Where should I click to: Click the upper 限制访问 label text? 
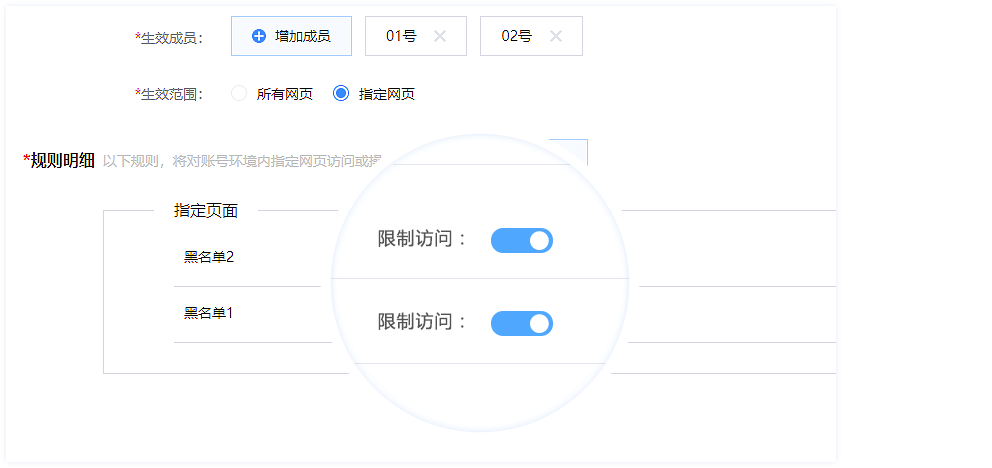pyautogui.click(x=422, y=240)
